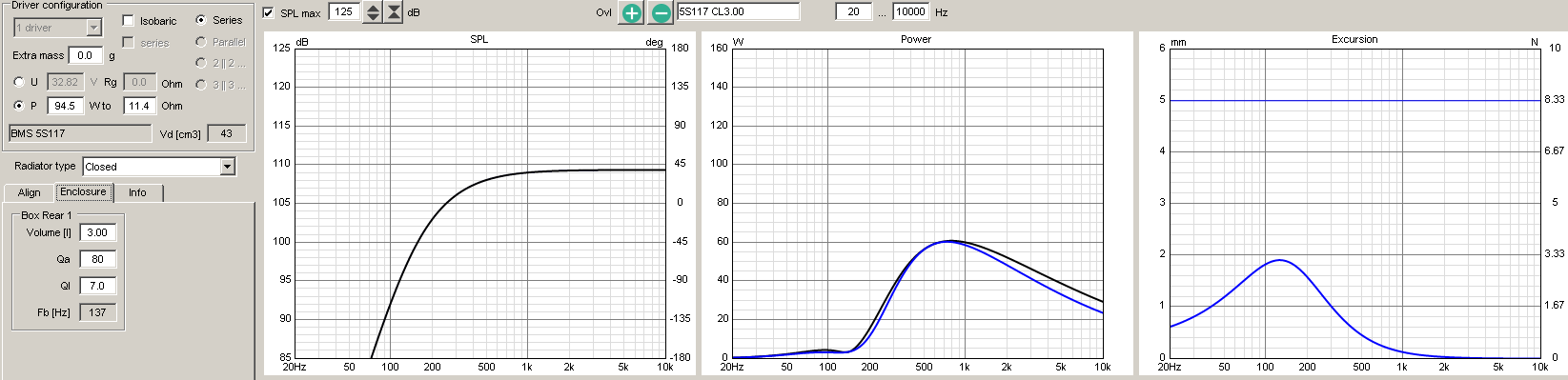Edit power field 94.5
The height and width of the screenshot is (380, 1568).
(66, 106)
